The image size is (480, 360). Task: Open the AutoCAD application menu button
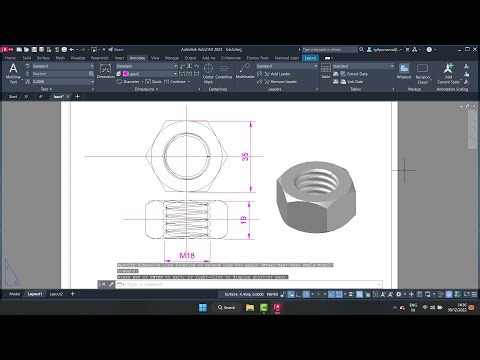coord(7,50)
